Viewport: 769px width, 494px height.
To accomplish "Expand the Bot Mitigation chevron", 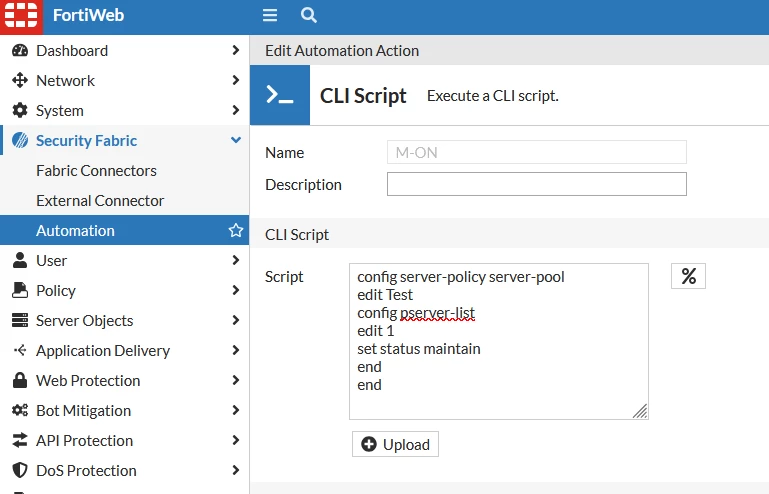I will 235,410.
